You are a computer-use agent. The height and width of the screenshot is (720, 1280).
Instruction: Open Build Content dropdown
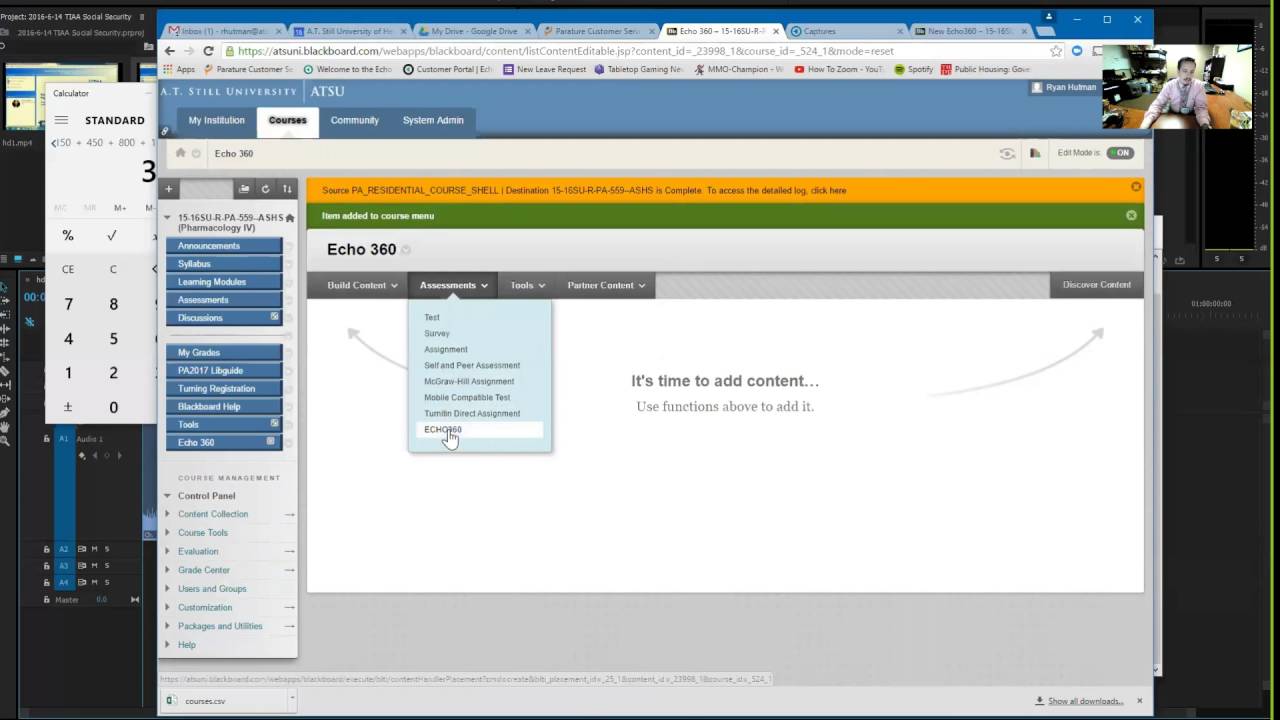pos(362,285)
